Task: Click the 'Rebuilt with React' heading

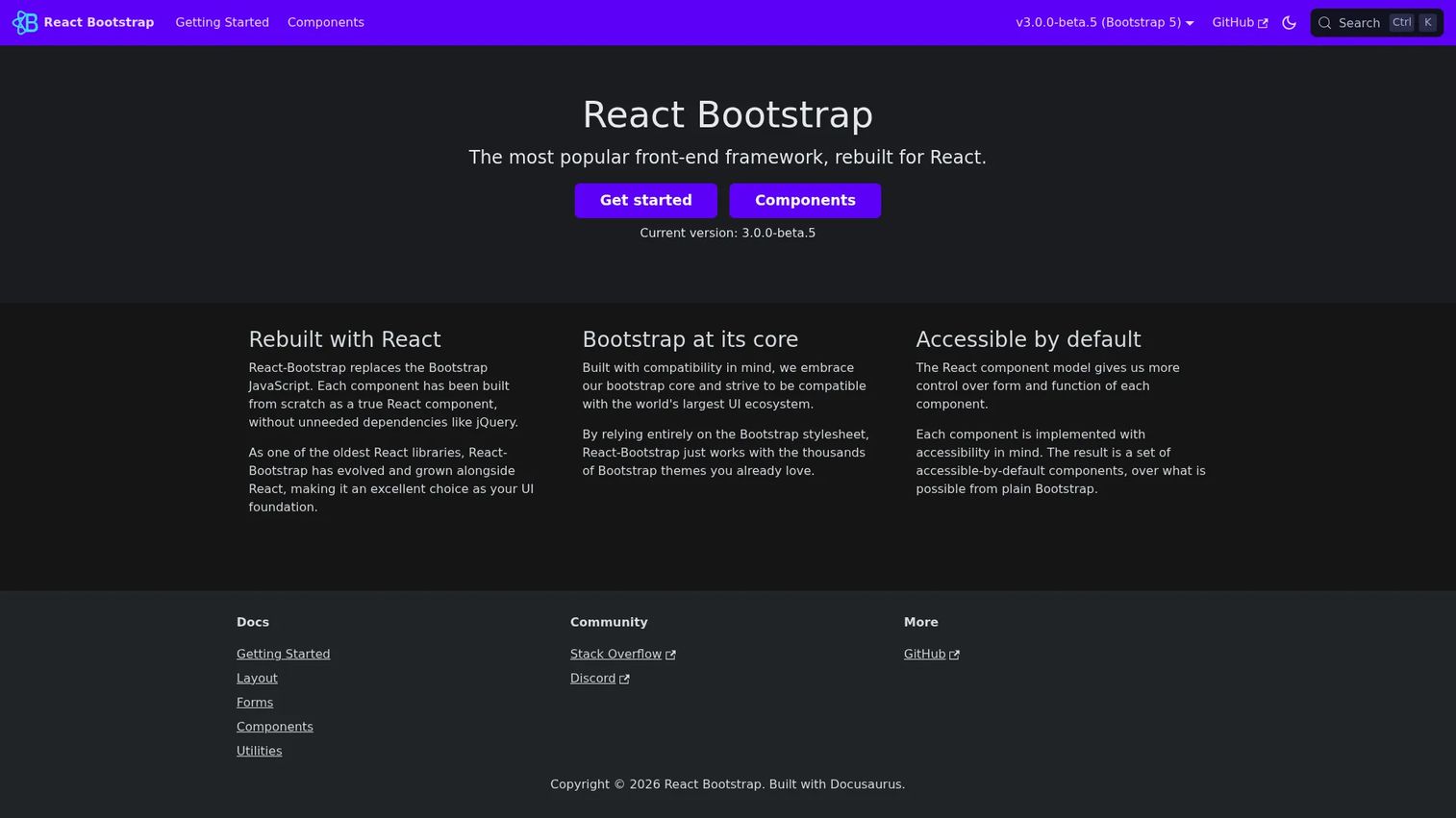Action: tap(345, 339)
